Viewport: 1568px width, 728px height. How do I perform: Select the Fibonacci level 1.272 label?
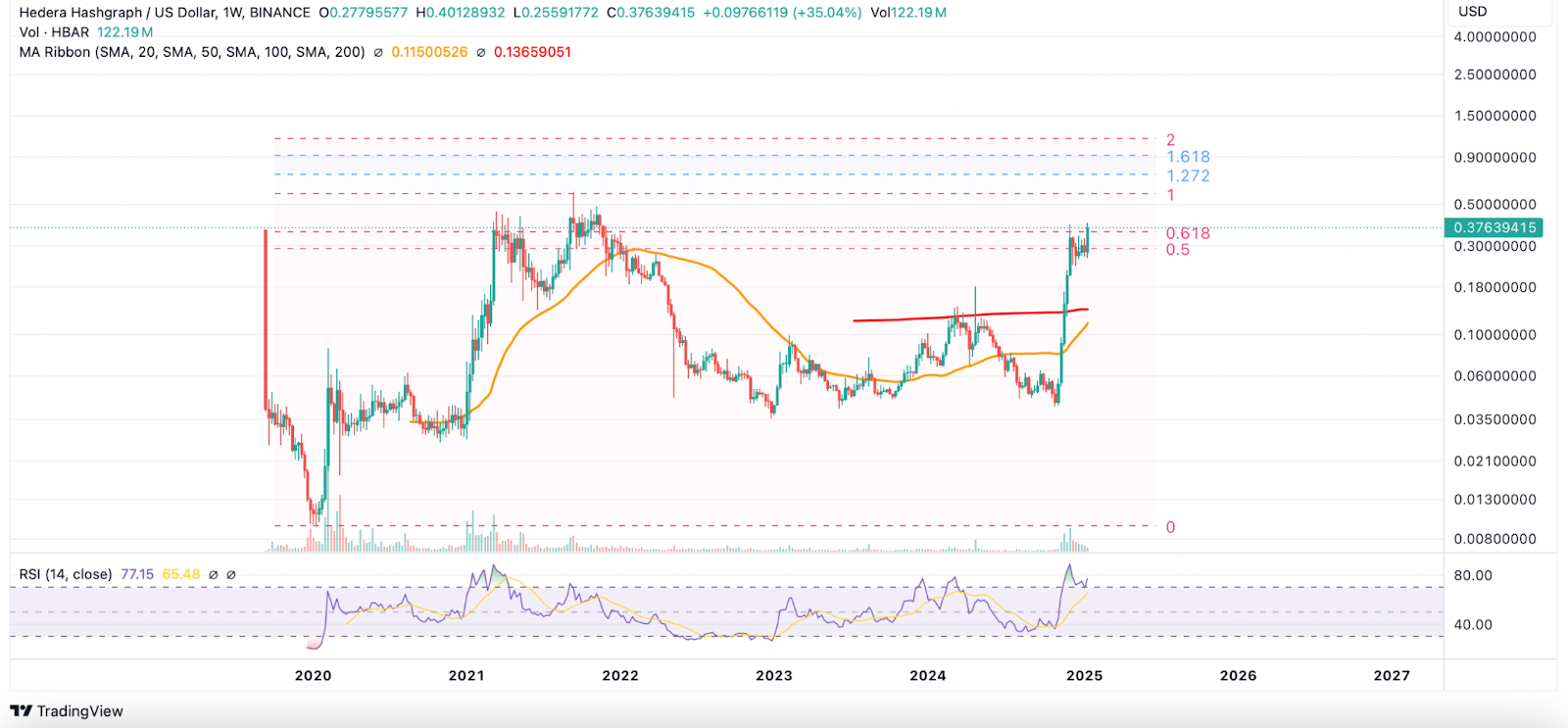click(1188, 176)
